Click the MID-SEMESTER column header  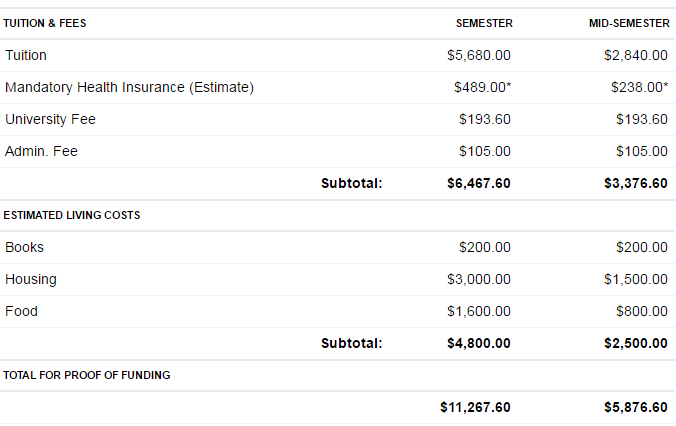(x=629, y=23)
